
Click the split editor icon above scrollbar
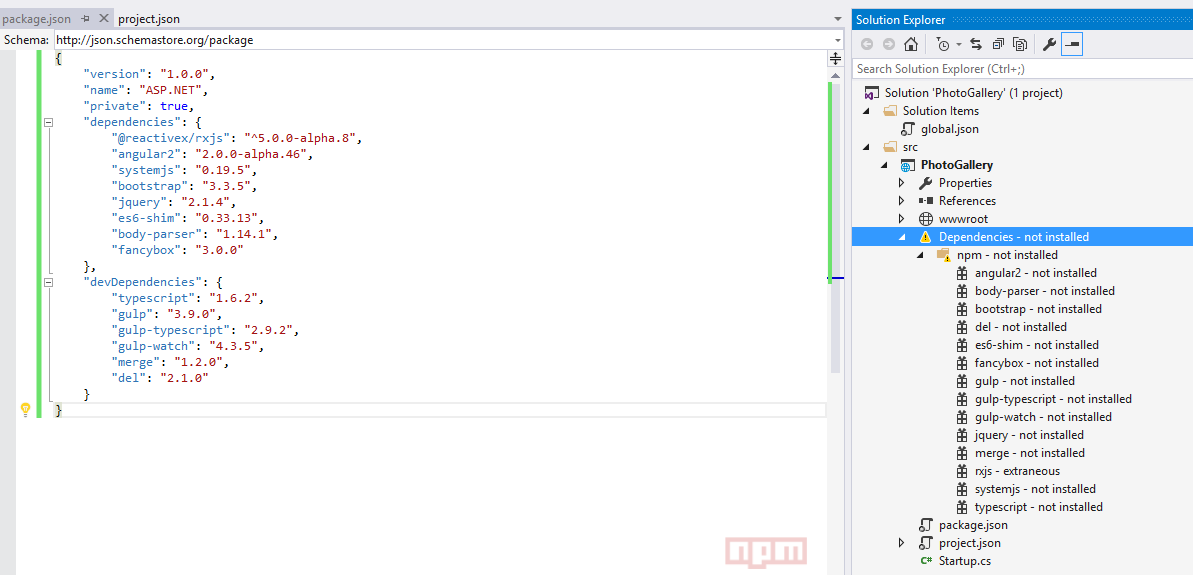(835, 59)
